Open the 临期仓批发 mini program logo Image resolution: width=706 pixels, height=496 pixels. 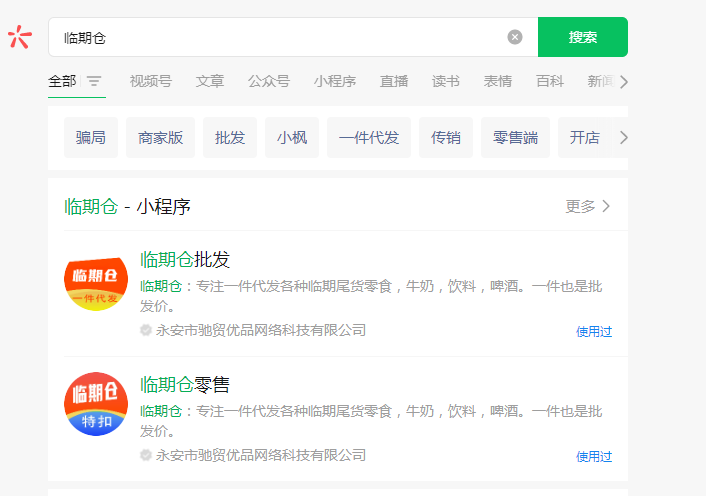96,284
